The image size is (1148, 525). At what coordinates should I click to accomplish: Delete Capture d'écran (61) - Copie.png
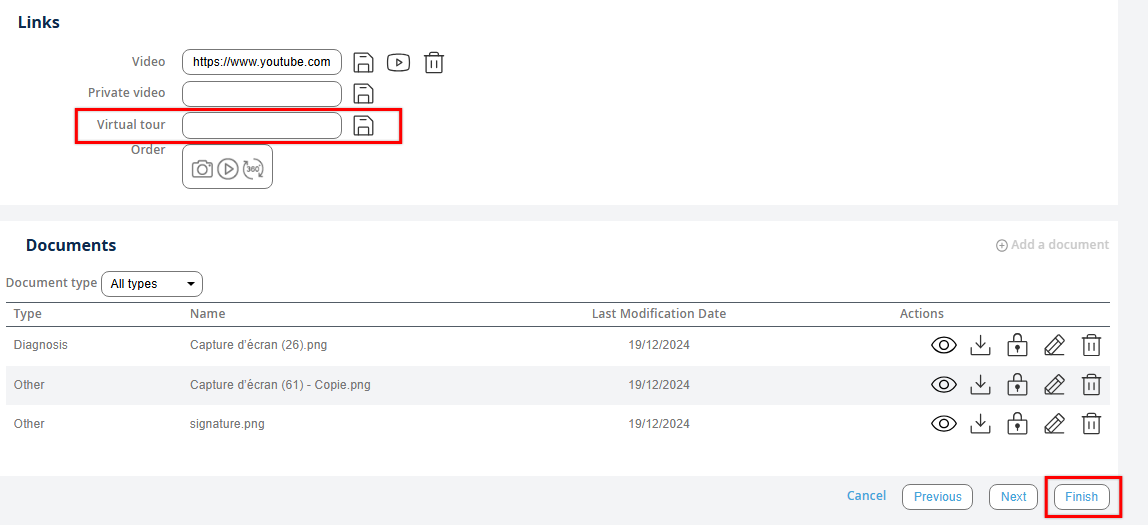pyautogui.click(x=1092, y=385)
